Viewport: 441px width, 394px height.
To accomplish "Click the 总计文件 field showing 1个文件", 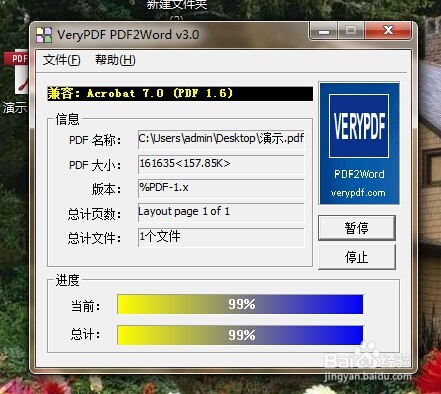I will pos(221,237).
